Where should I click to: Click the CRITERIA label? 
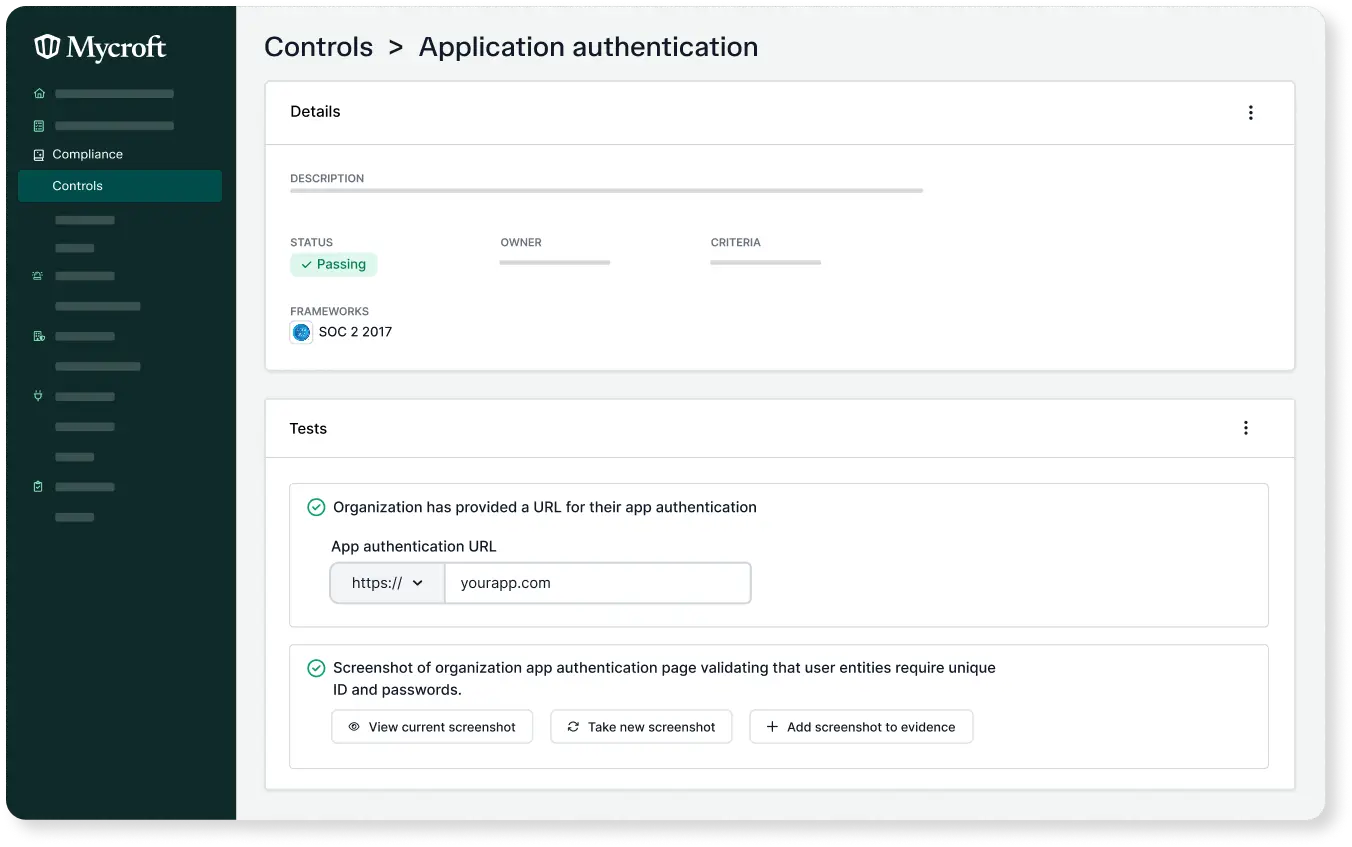coord(736,242)
